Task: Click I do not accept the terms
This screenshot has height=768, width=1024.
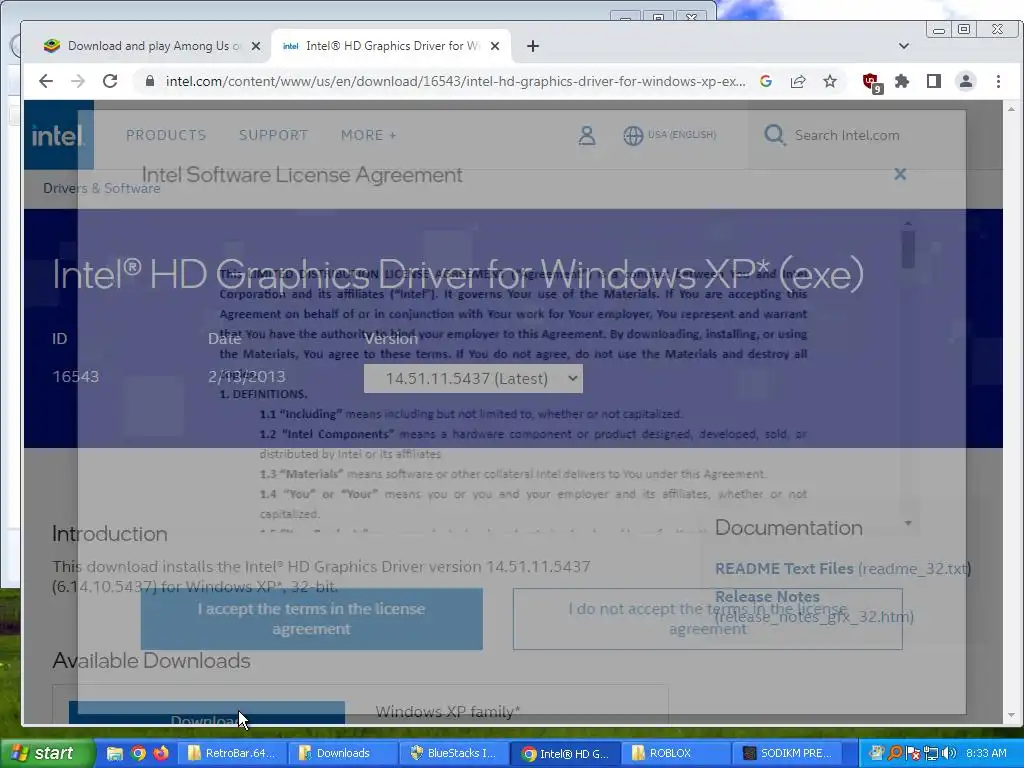Action: click(x=707, y=618)
